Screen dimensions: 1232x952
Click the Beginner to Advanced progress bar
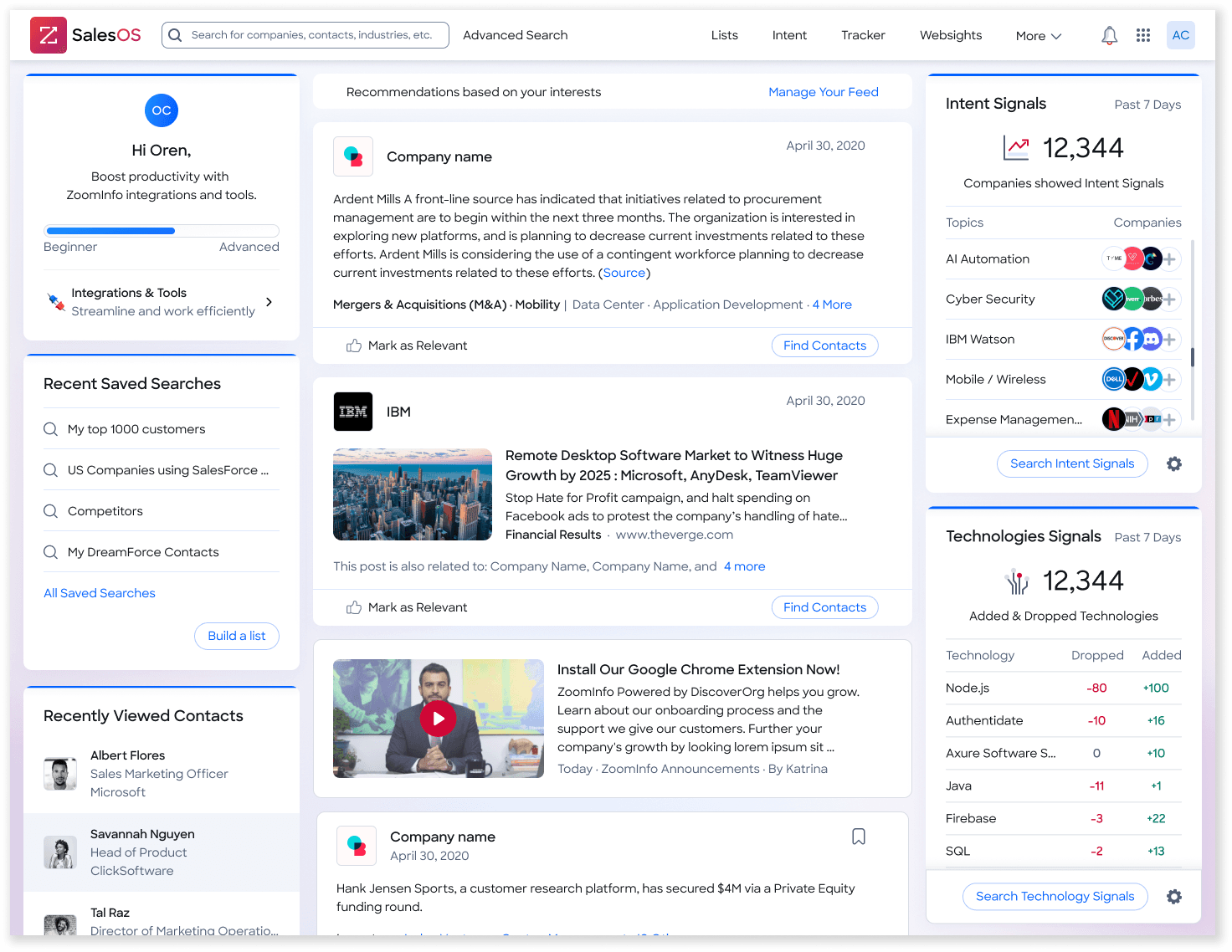click(162, 231)
